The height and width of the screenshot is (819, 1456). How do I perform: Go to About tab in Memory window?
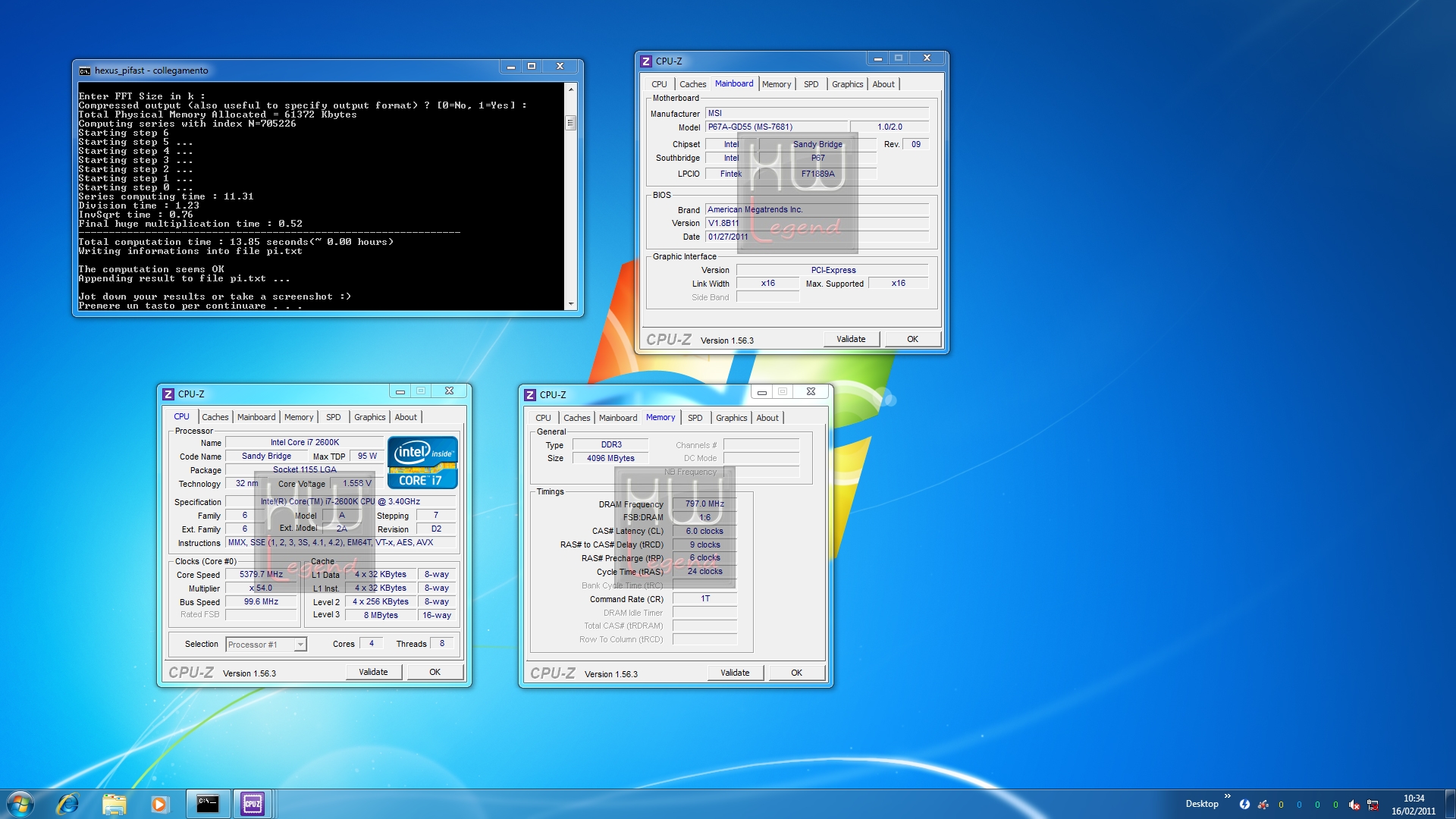pos(767,418)
